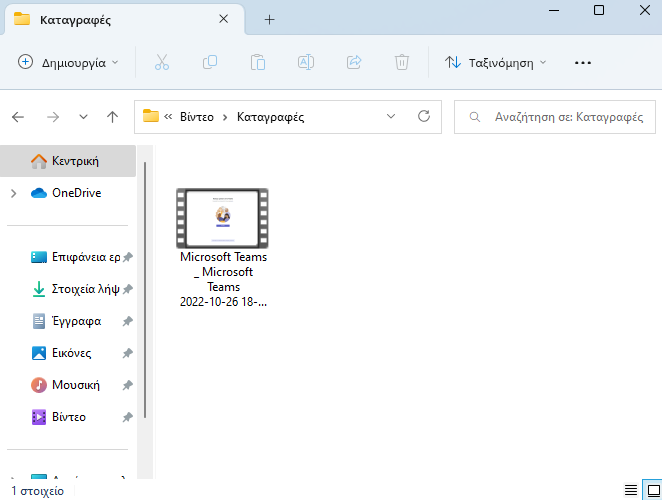The height and width of the screenshot is (500, 662).
Task: Select OneDrive in the navigation pane
Action: [x=76, y=193]
